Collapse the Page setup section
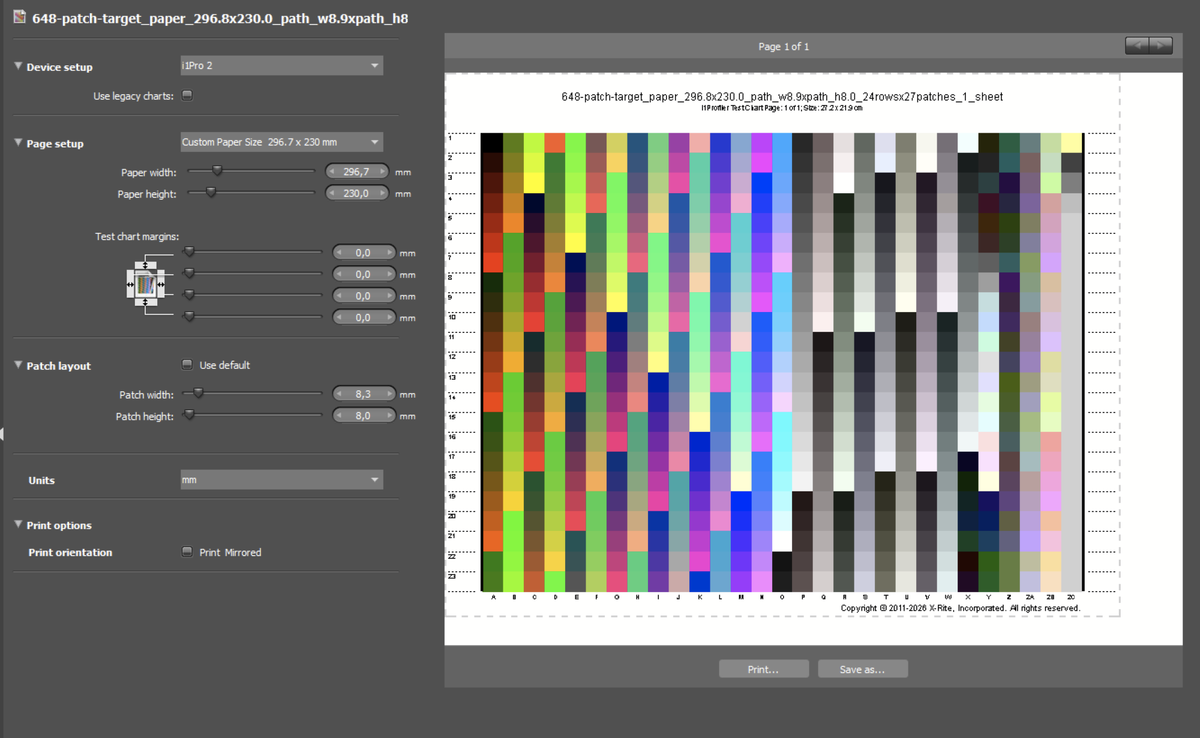The width and height of the screenshot is (1200, 738). pyautogui.click(x=19, y=143)
